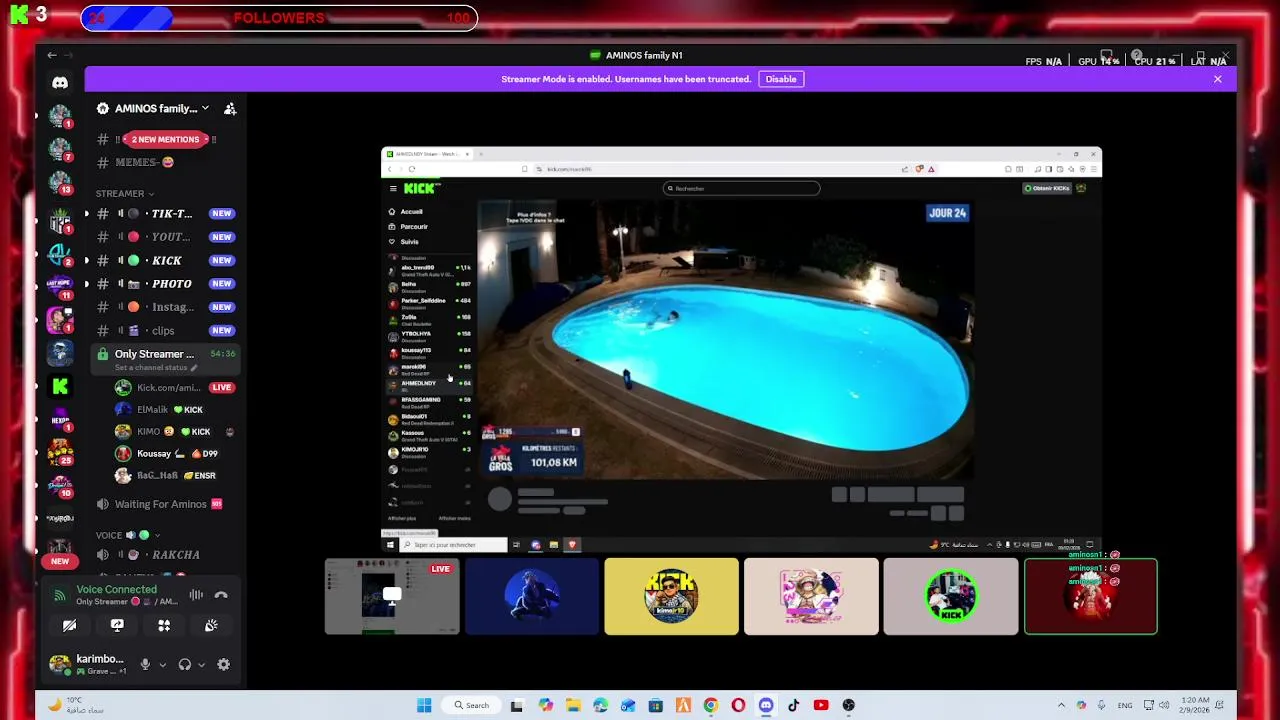1280x720 pixels.
Task: Open OBS Studio from taskbar
Action: 849,705
